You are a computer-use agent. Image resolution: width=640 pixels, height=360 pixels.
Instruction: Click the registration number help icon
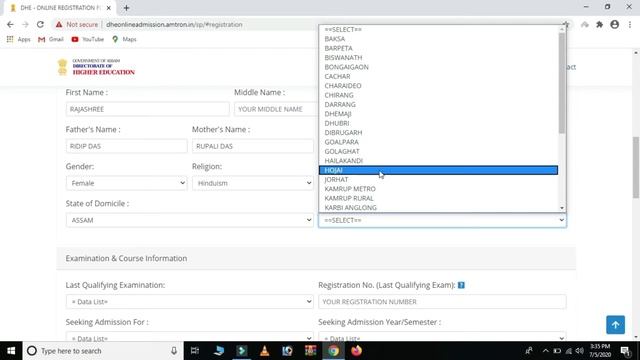tap(461, 285)
